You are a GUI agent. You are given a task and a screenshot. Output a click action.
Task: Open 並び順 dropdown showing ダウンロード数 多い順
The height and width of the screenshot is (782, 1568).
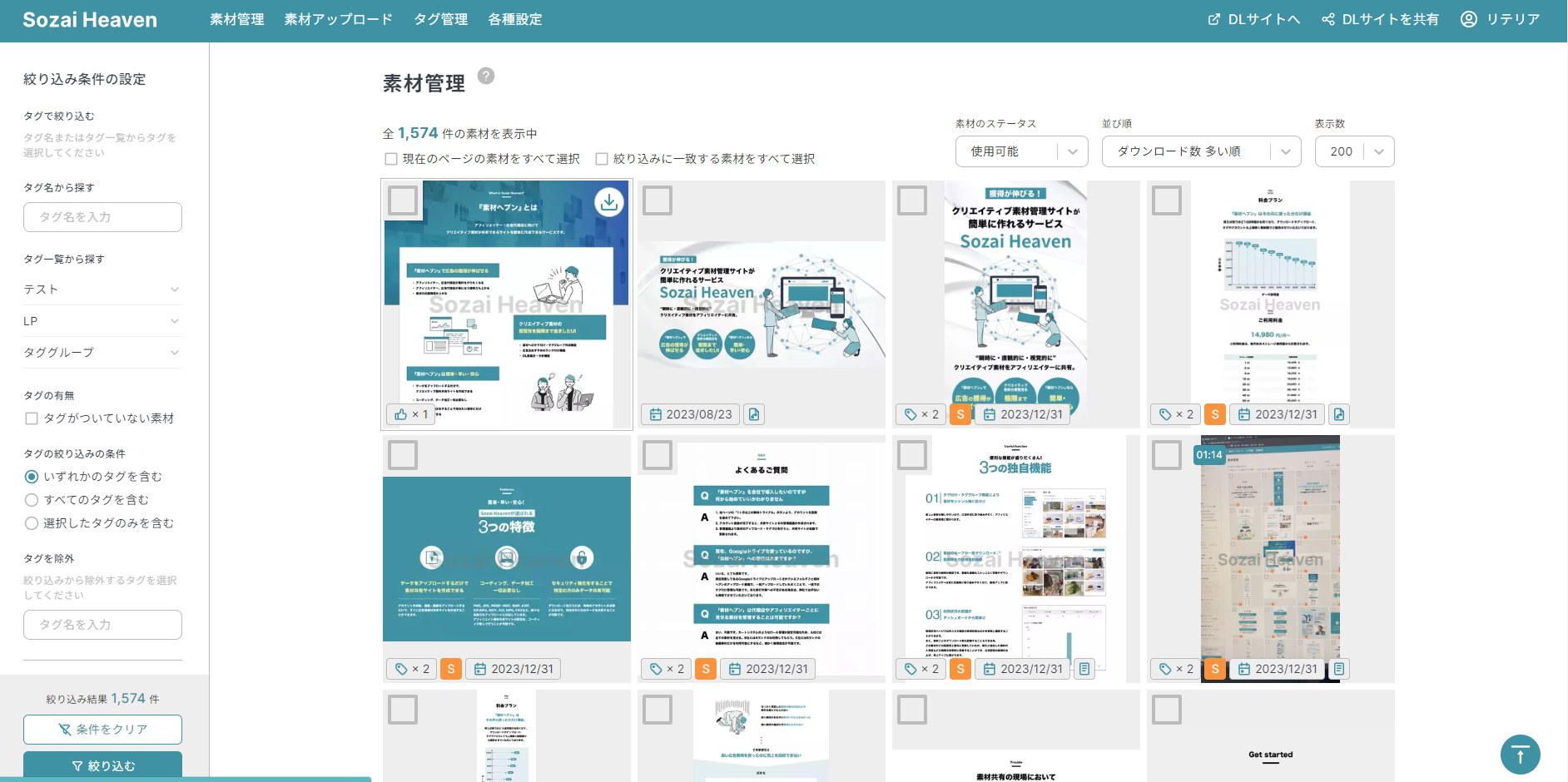(1202, 151)
